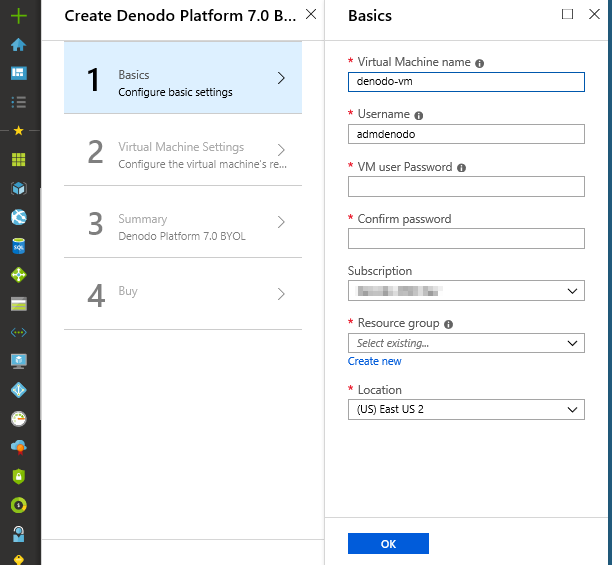Open the Monitor gauge icon
612x565 pixels.
18,419
